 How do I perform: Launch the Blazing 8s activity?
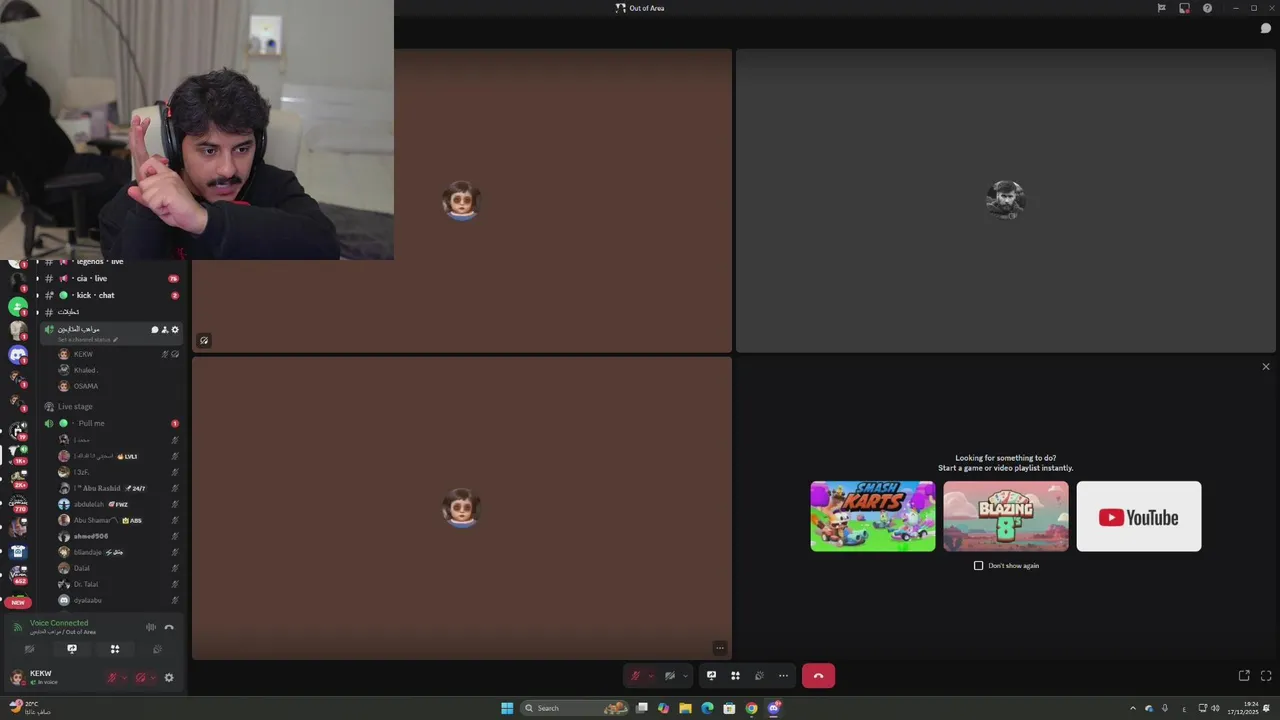click(1006, 516)
